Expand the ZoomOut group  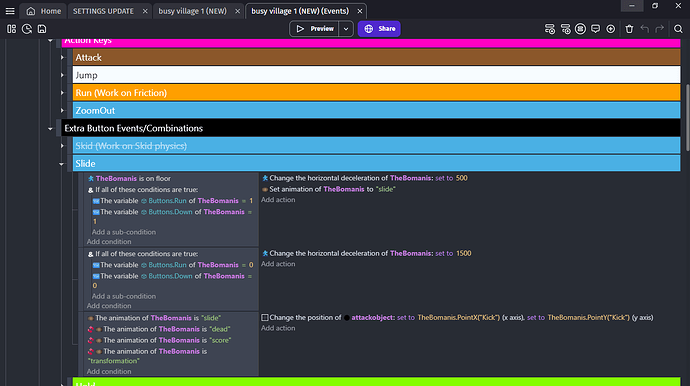62,110
